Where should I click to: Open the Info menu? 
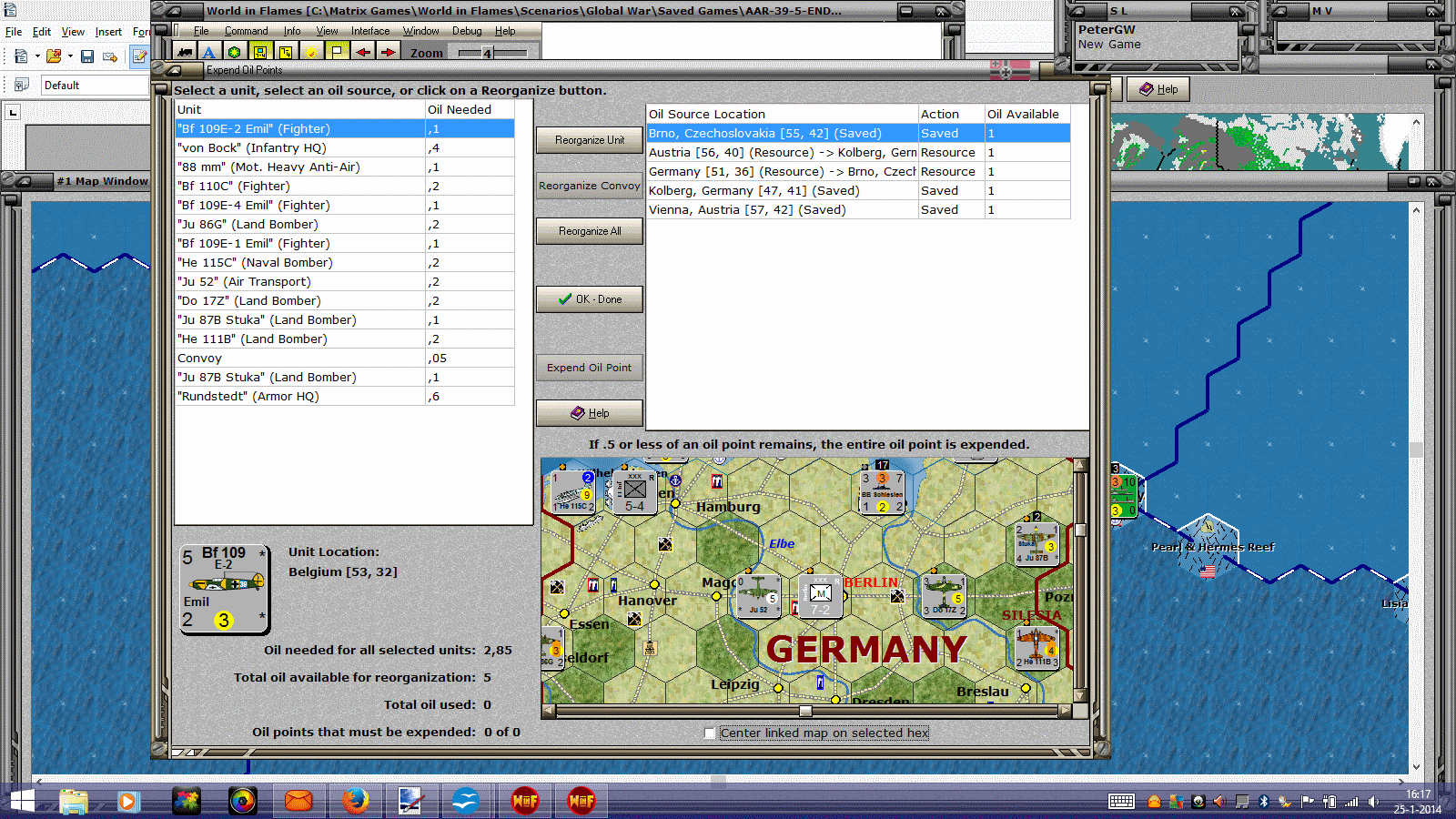point(291,31)
